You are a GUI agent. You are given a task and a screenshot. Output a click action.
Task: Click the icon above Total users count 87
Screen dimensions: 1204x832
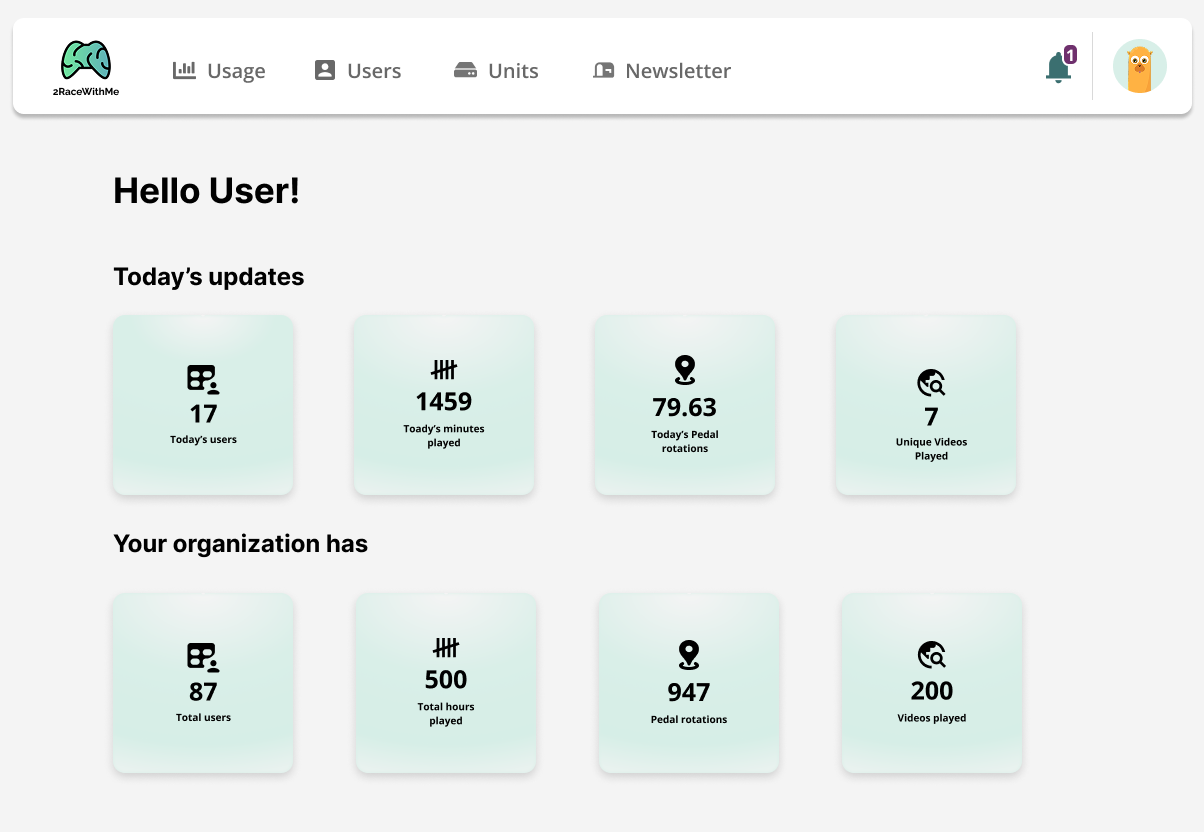point(203,657)
